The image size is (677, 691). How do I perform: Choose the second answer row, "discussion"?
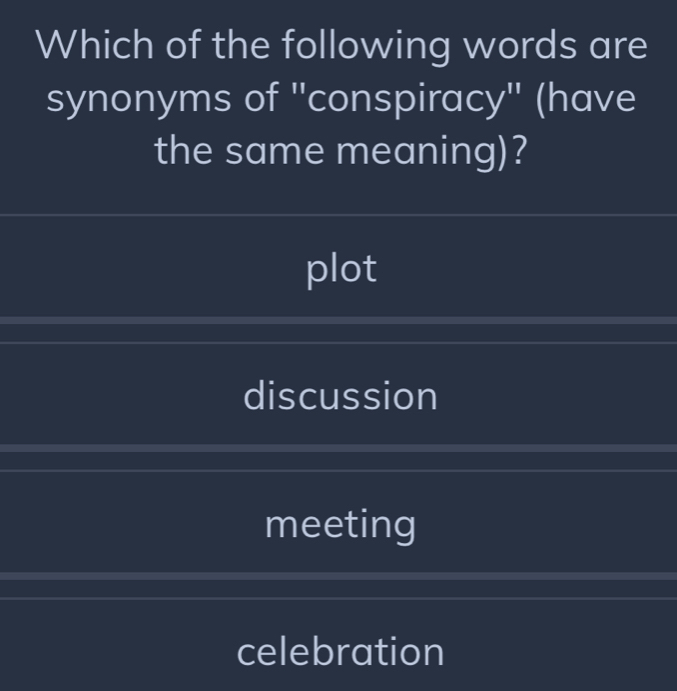pos(340,396)
